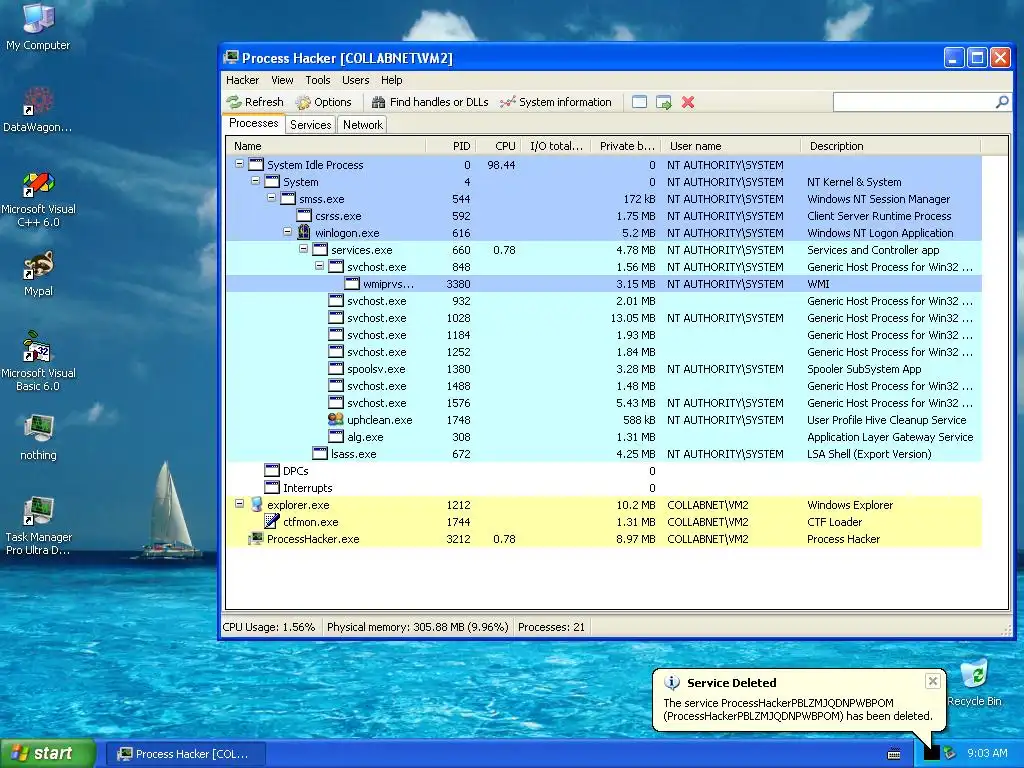Sort by the User name column header

click(731, 146)
